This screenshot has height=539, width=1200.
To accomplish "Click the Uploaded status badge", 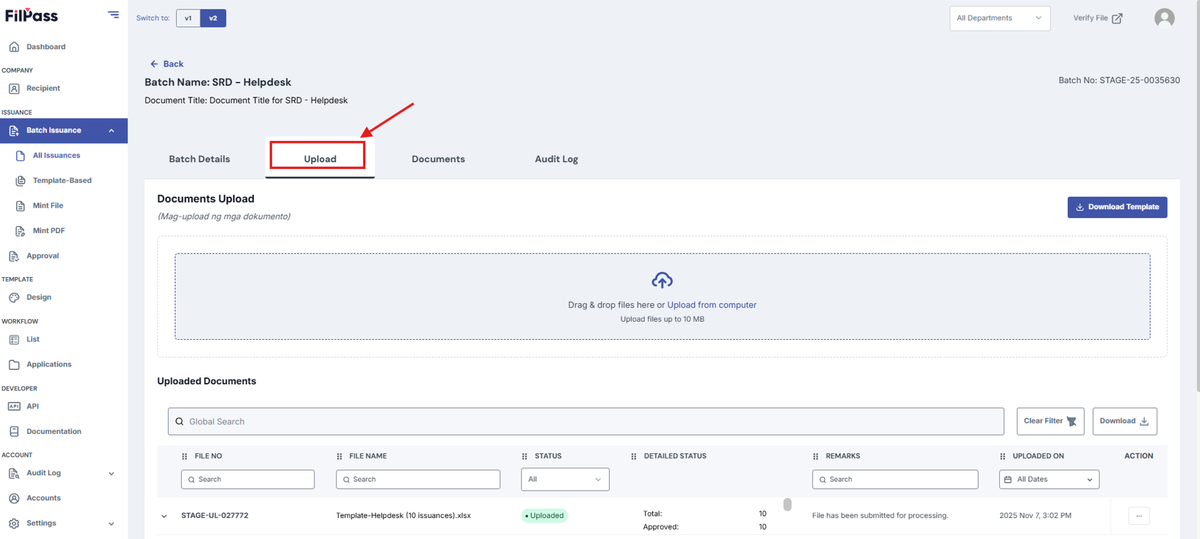I will [544, 516].
